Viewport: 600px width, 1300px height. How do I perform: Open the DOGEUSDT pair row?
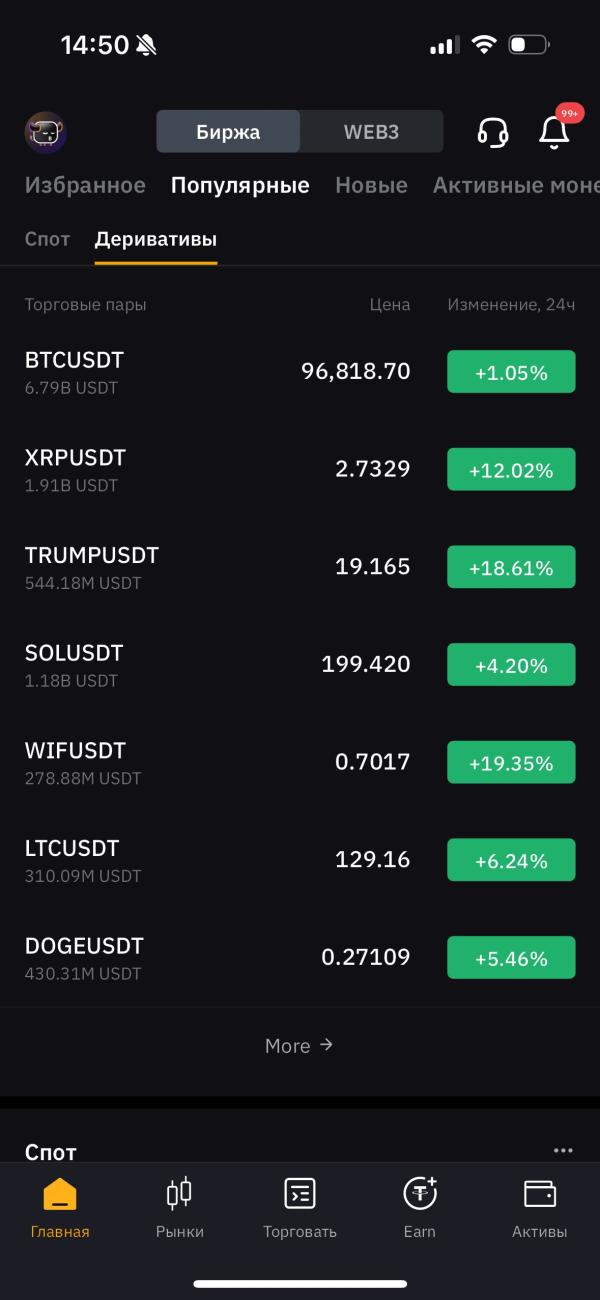click(x=300, y=957)
